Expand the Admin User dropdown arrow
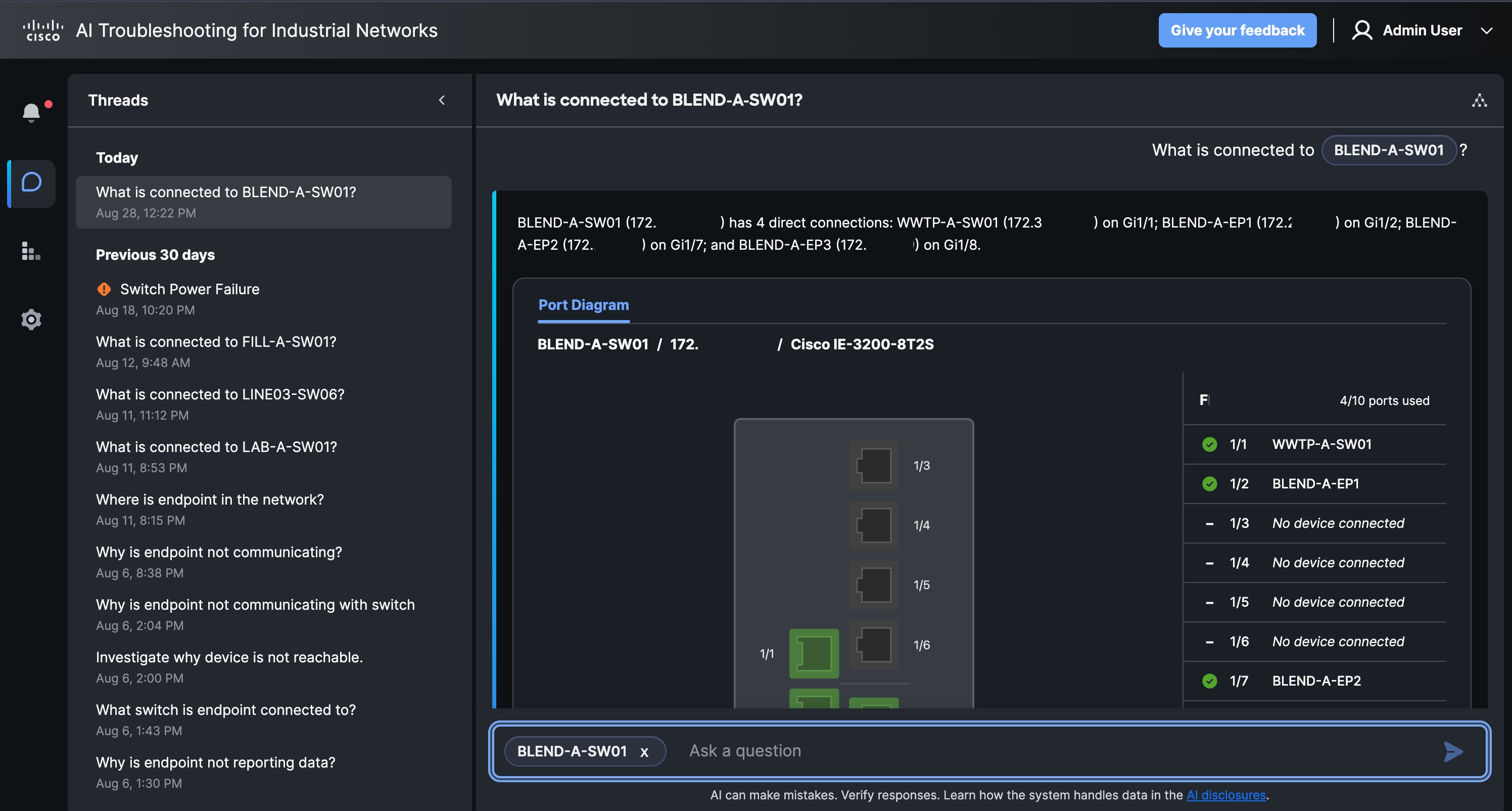This screenshot has width=1512, height=811. point(1487,30)
